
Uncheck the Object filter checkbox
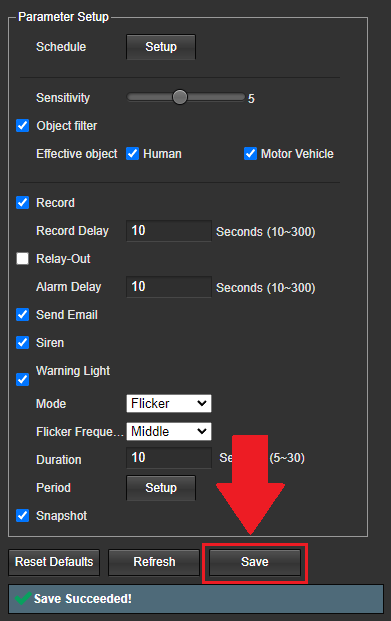coord(23,126)
